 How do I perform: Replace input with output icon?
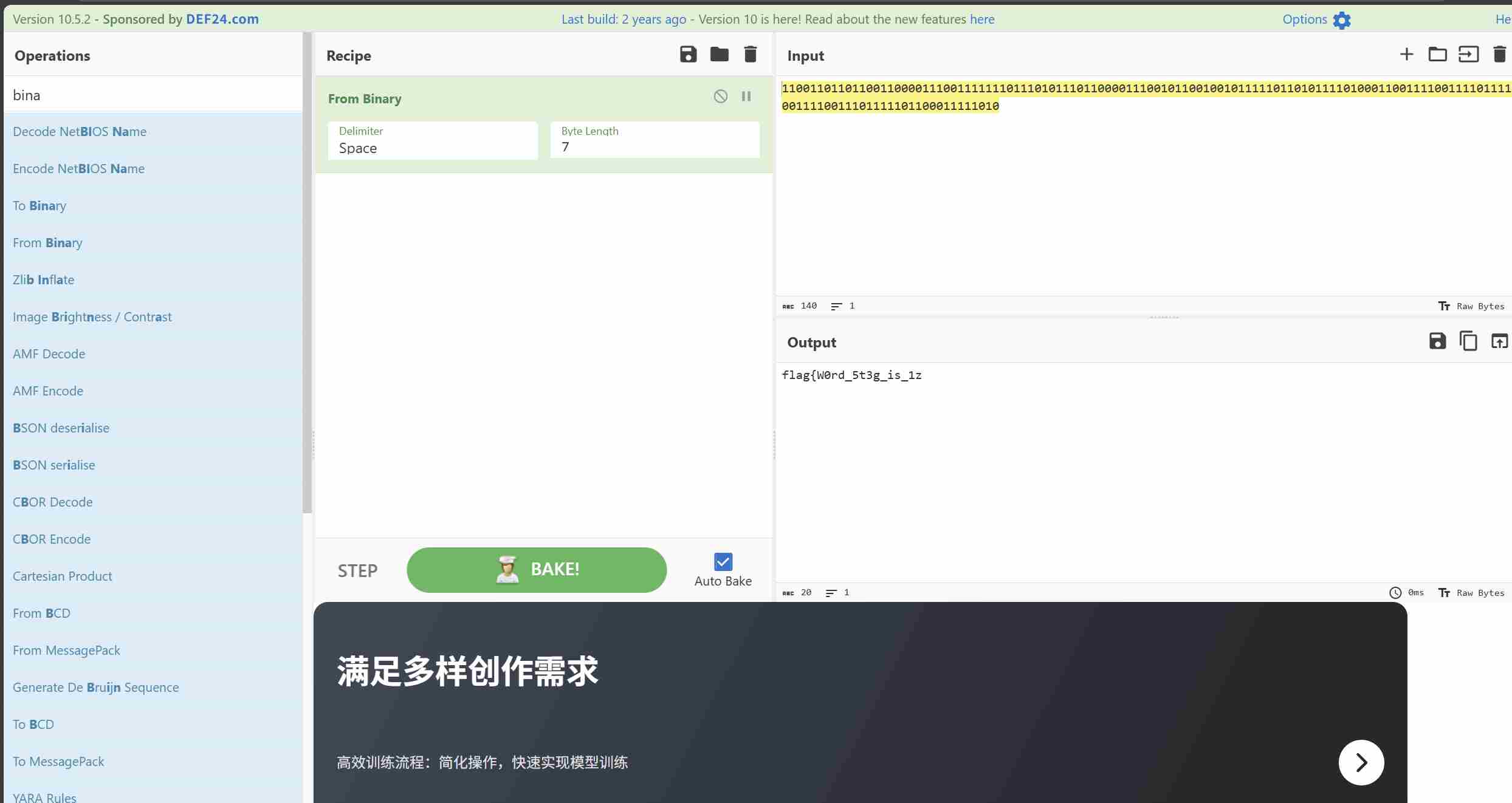coord(1499,341)
